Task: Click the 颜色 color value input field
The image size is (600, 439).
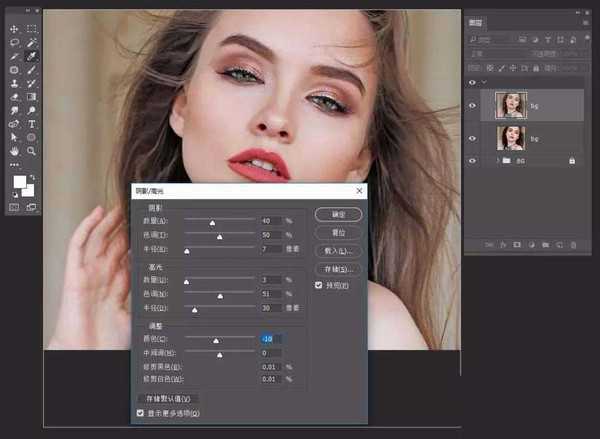Action: (x=271, y=338)
